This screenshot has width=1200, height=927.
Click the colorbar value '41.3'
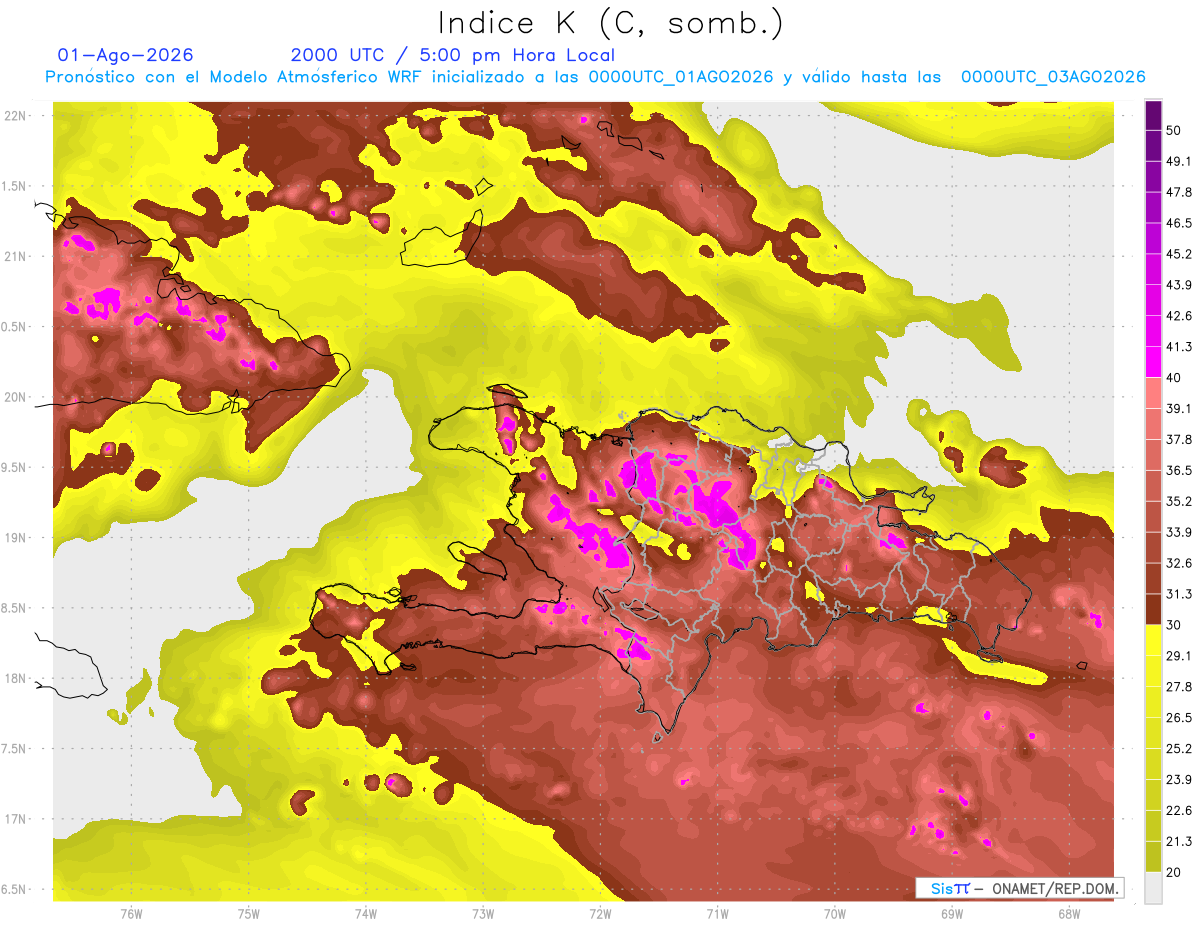click(x=1178, y=346)
